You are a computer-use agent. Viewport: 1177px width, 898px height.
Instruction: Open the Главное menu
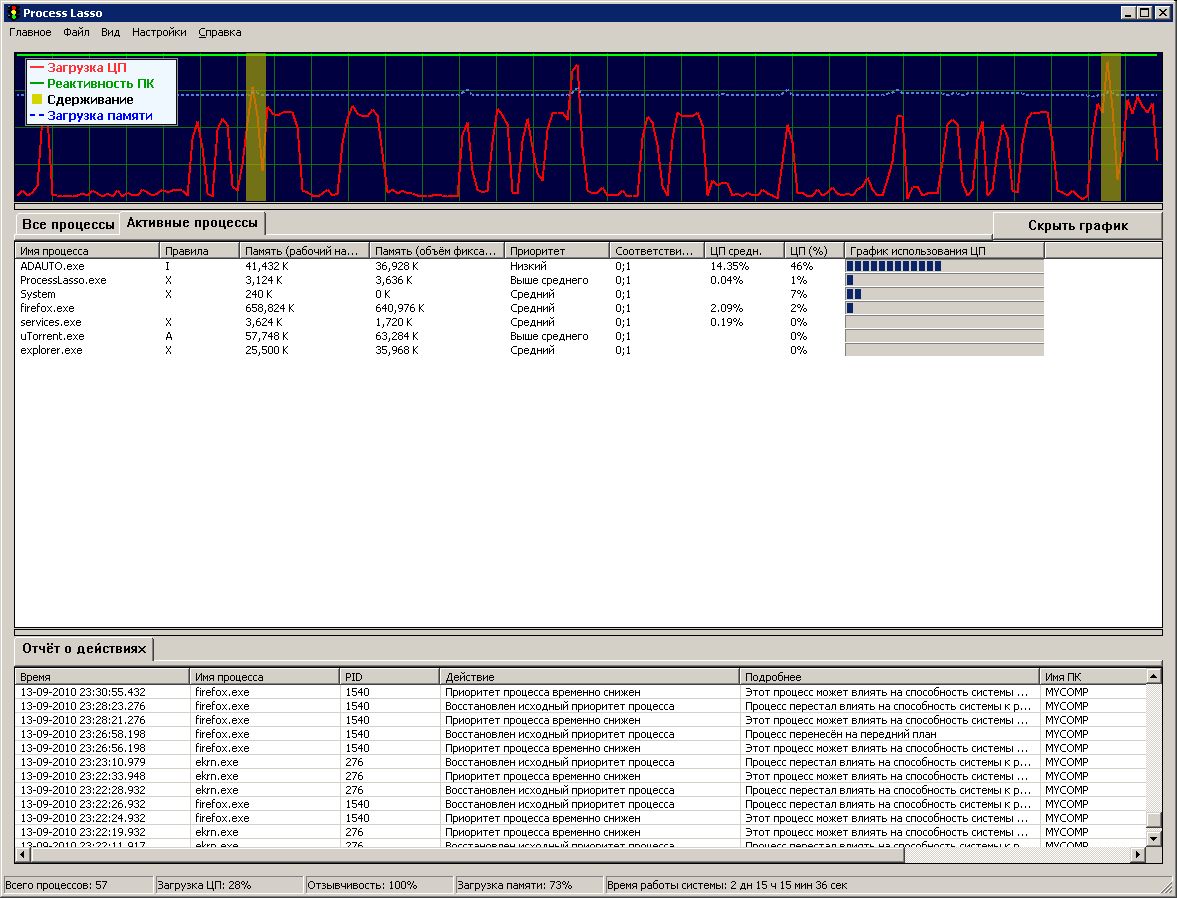click(30, 32)
